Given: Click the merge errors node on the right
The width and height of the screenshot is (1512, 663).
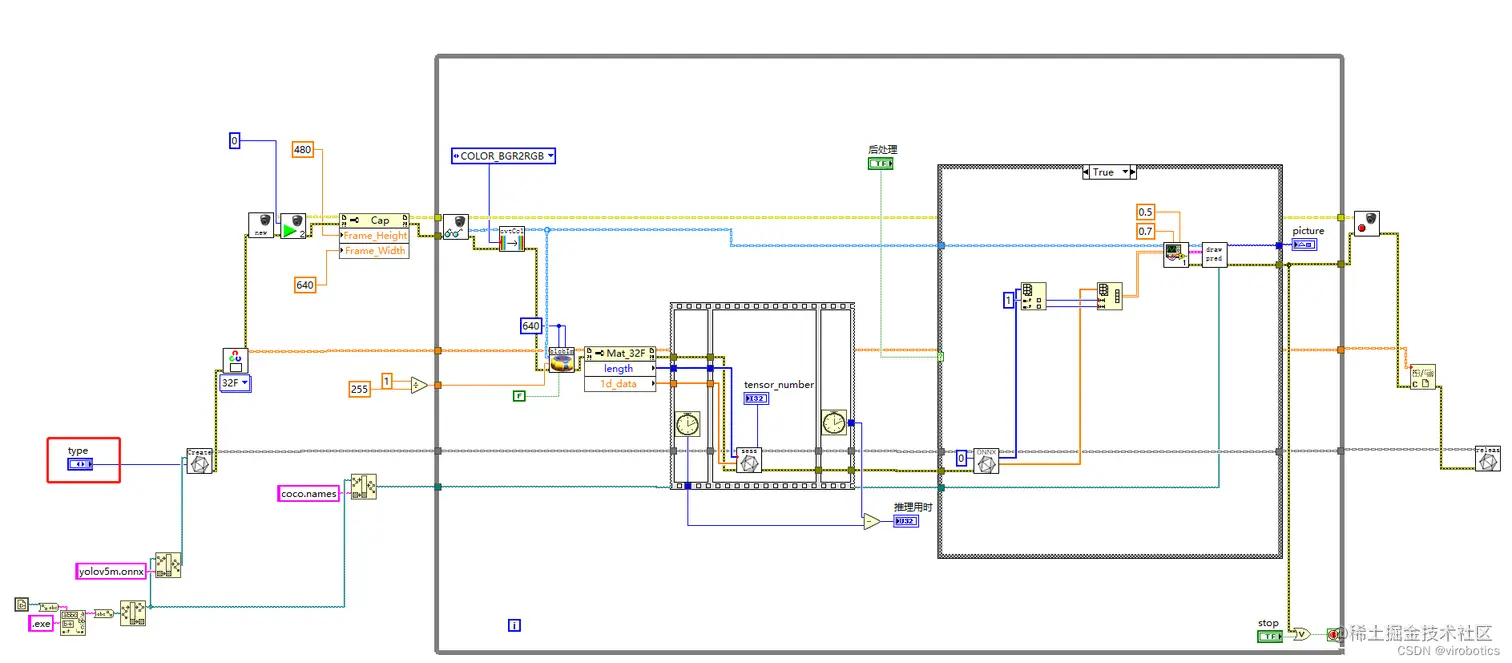Looking at the screenshot, I should 1423,377.
